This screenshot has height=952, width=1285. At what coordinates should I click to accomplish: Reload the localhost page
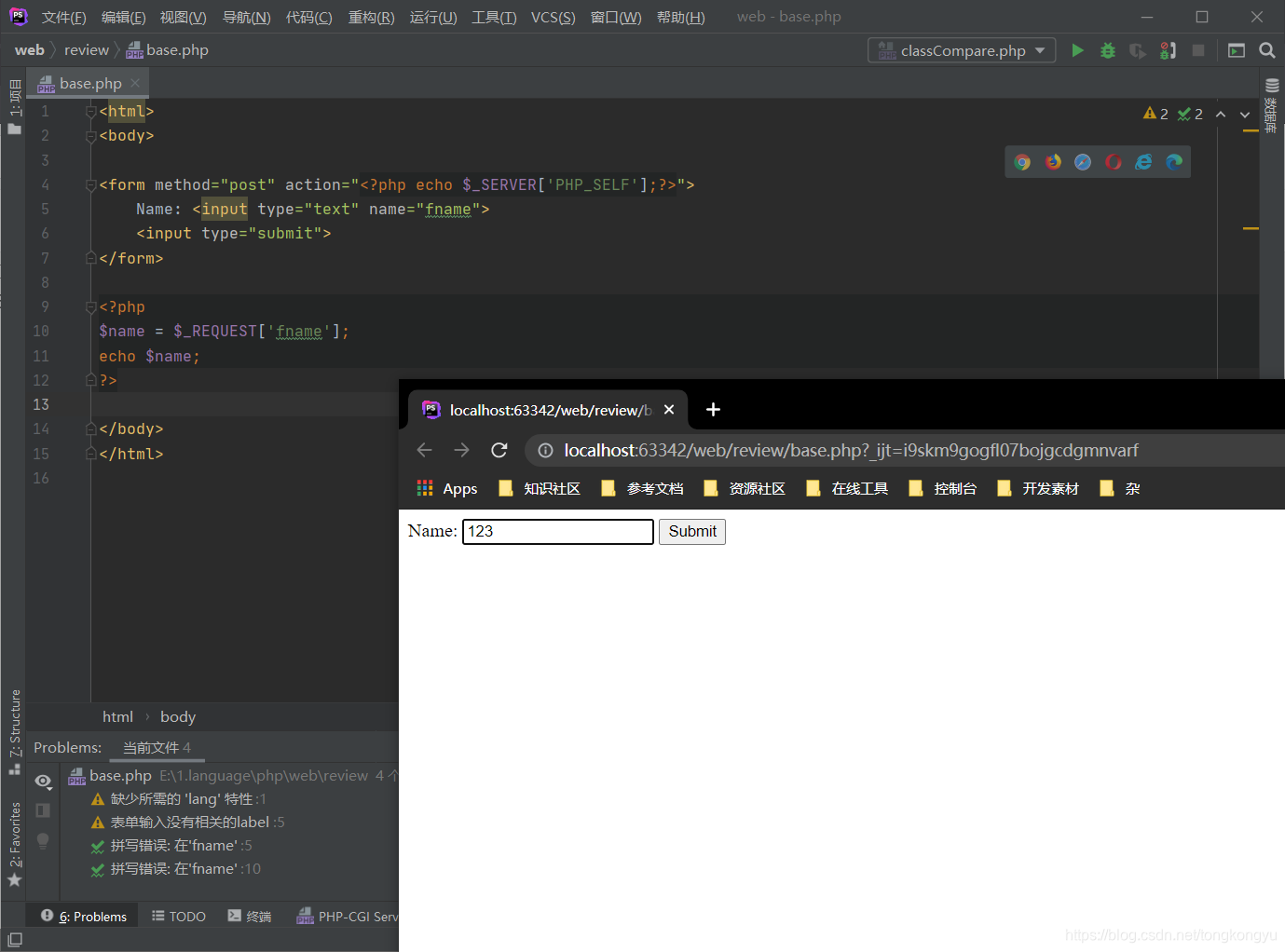(x=499, y=450)
